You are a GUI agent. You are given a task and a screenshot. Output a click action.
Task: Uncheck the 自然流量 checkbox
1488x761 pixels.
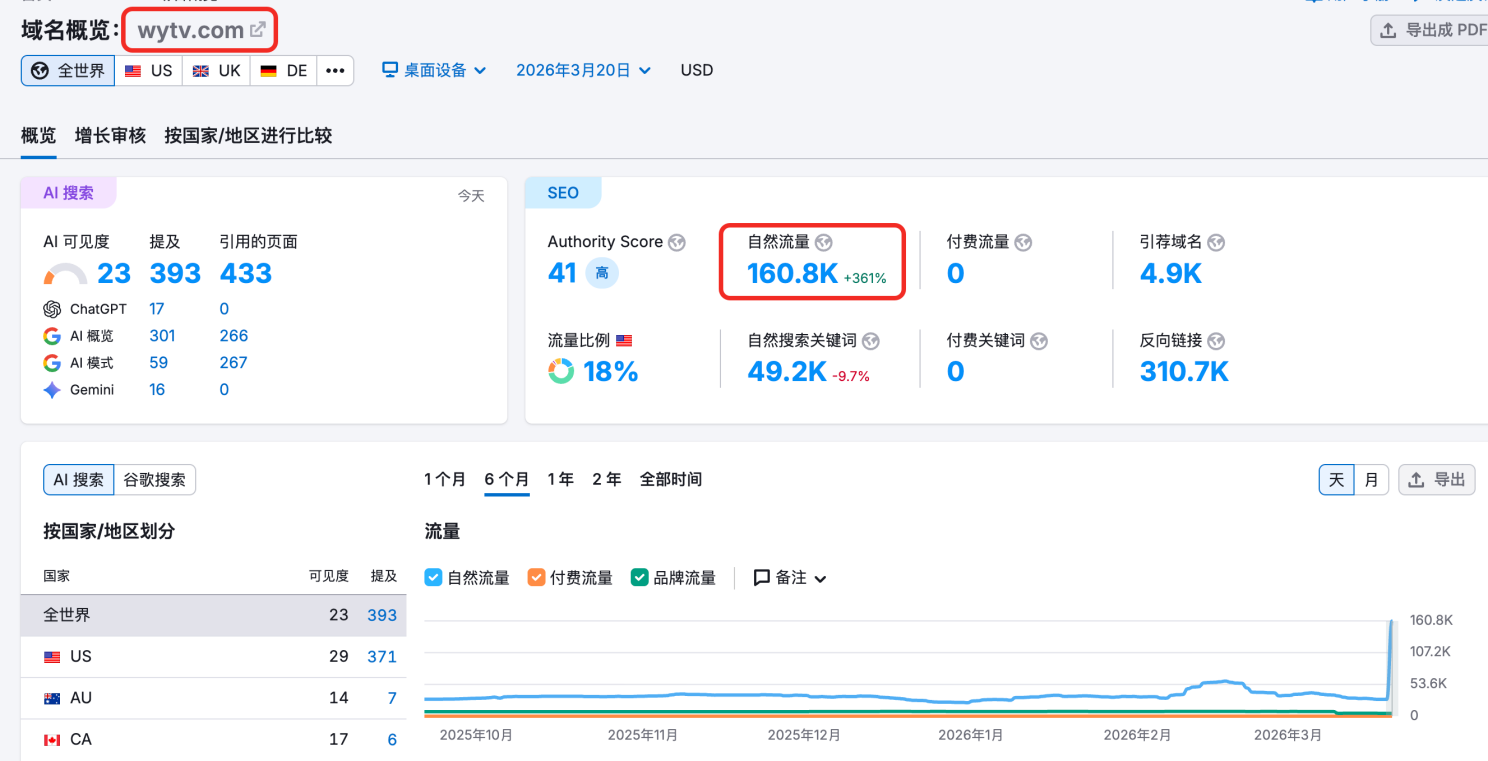[x=433, y=577]
